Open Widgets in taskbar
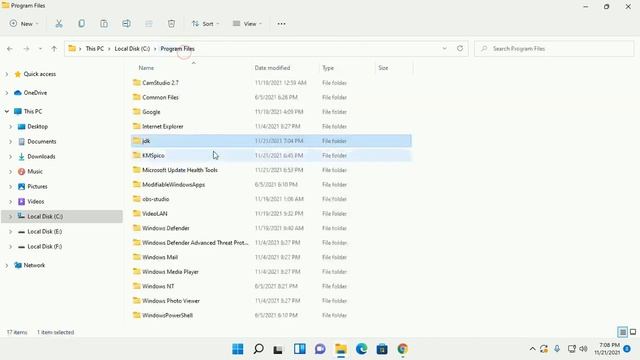640x360 pixels. [x=300, y=349]
